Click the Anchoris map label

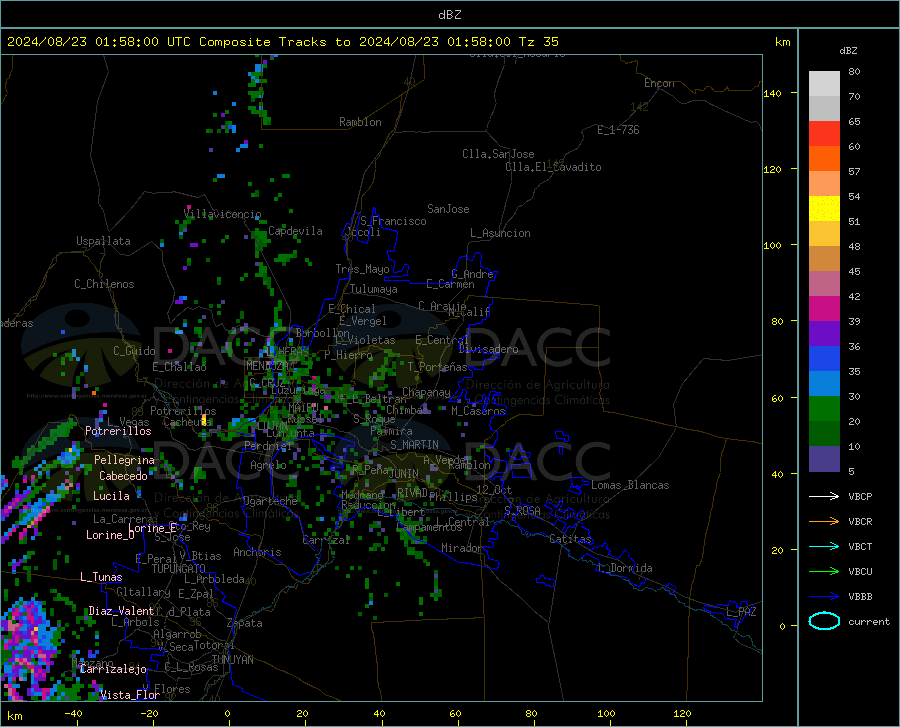pyautogui.click(x=257, y=553)
